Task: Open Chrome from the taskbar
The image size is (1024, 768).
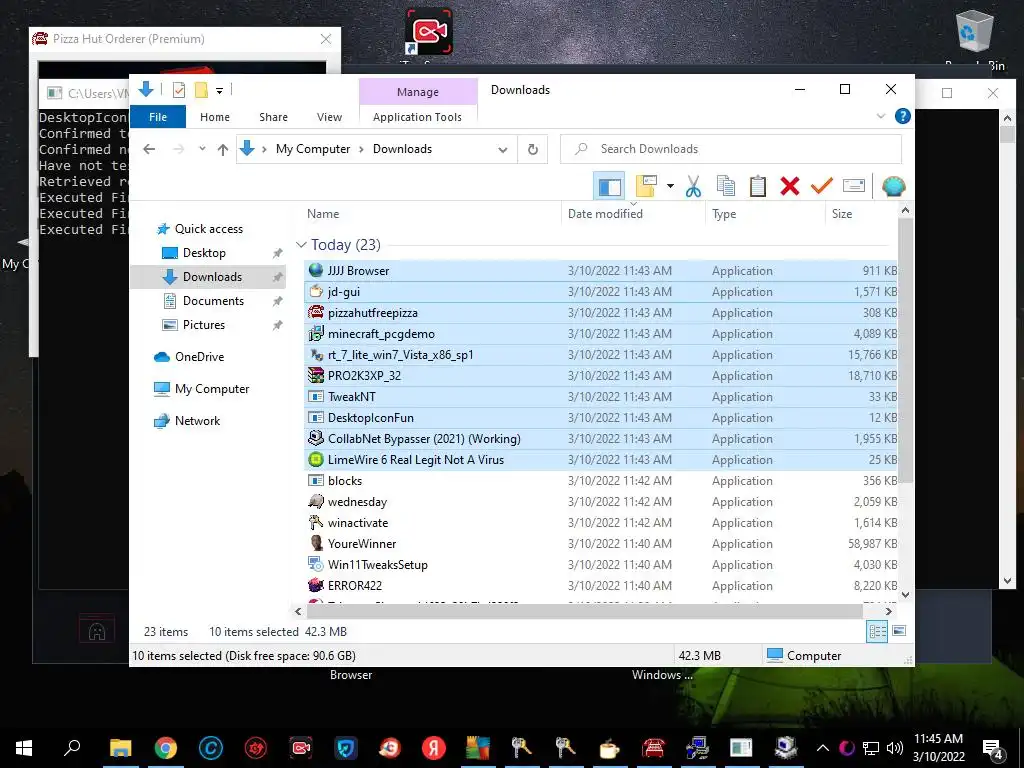Action: (165, 748)
